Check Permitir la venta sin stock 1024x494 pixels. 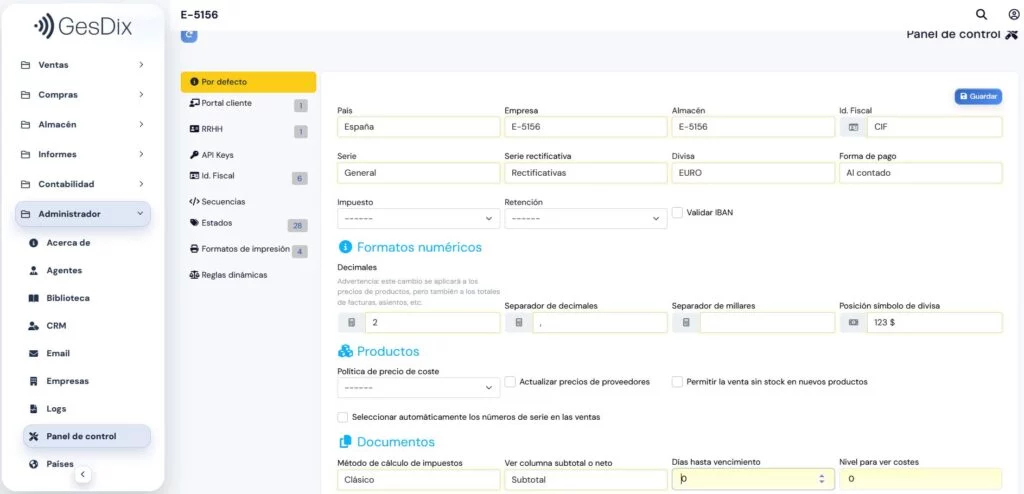677,382
